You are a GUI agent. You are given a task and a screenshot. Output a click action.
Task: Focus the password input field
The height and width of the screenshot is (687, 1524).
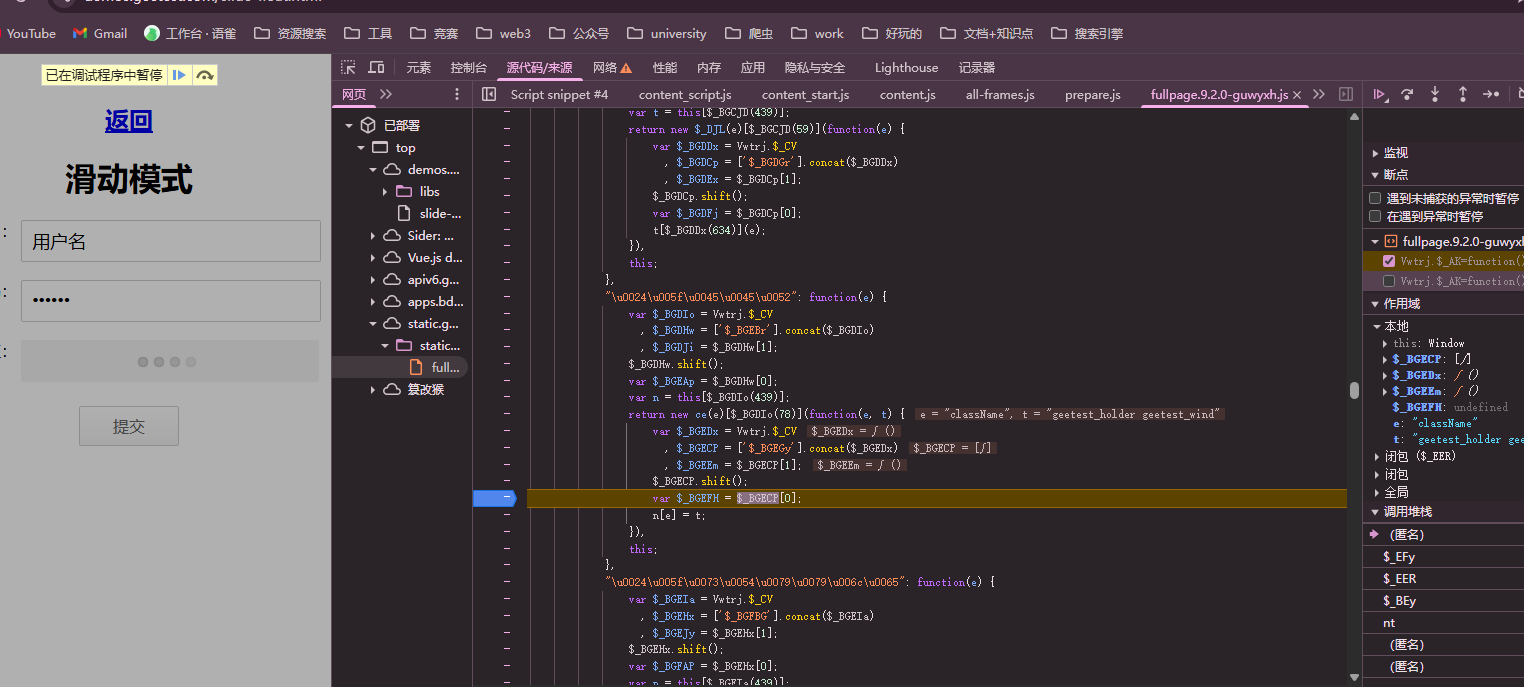click(171, 301)
